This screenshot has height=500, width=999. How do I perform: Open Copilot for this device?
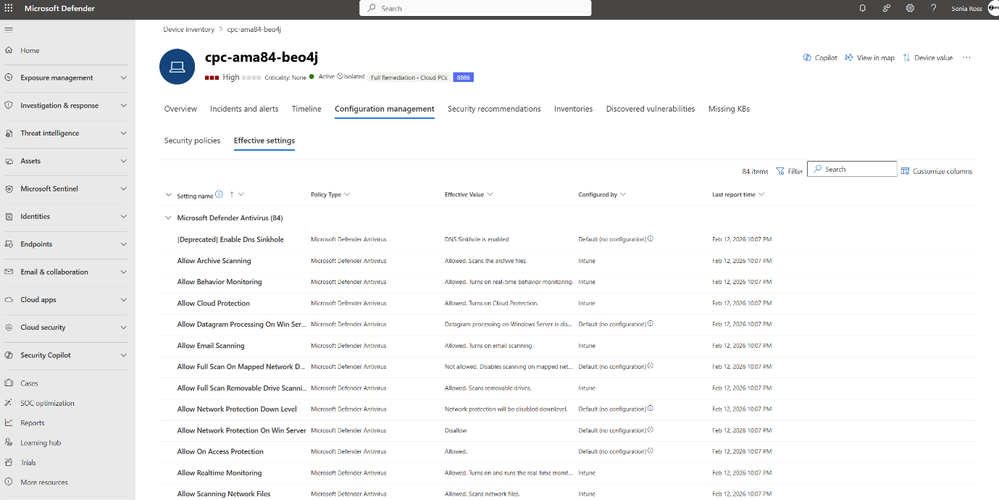click(820, 57)
